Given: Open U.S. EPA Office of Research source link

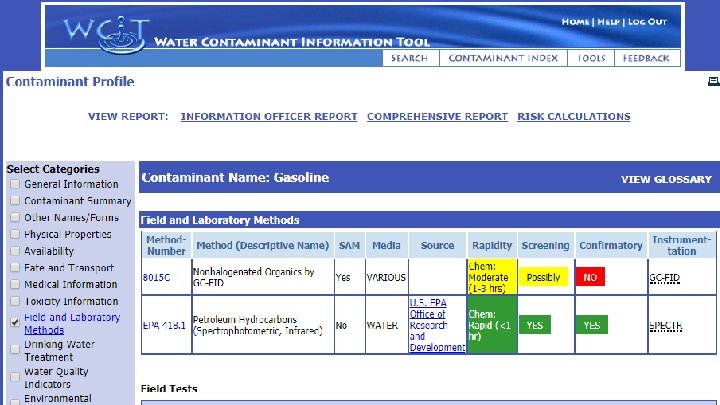Looking at the screenshot, I should [437, 325].
